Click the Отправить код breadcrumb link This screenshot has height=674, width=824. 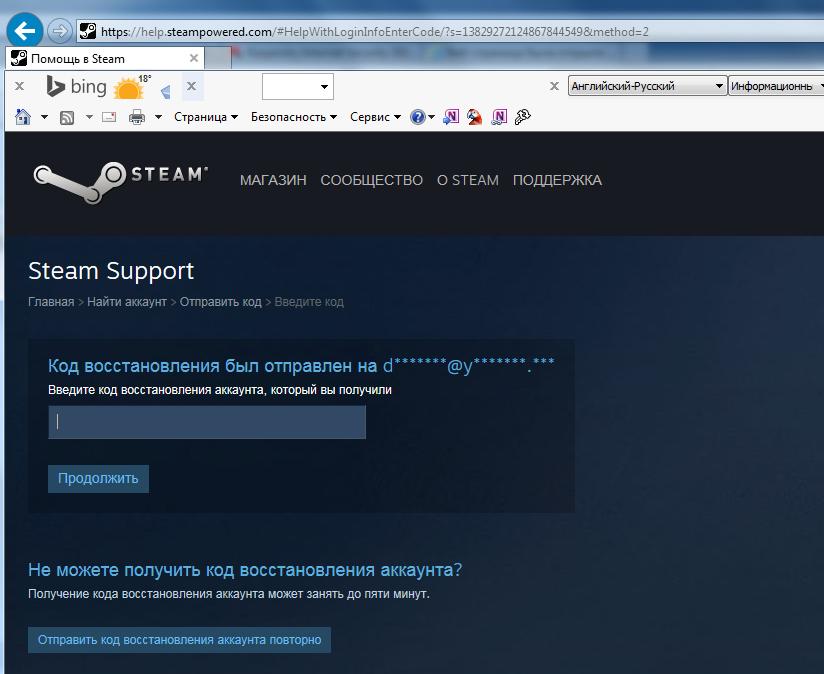coord(221,302)
